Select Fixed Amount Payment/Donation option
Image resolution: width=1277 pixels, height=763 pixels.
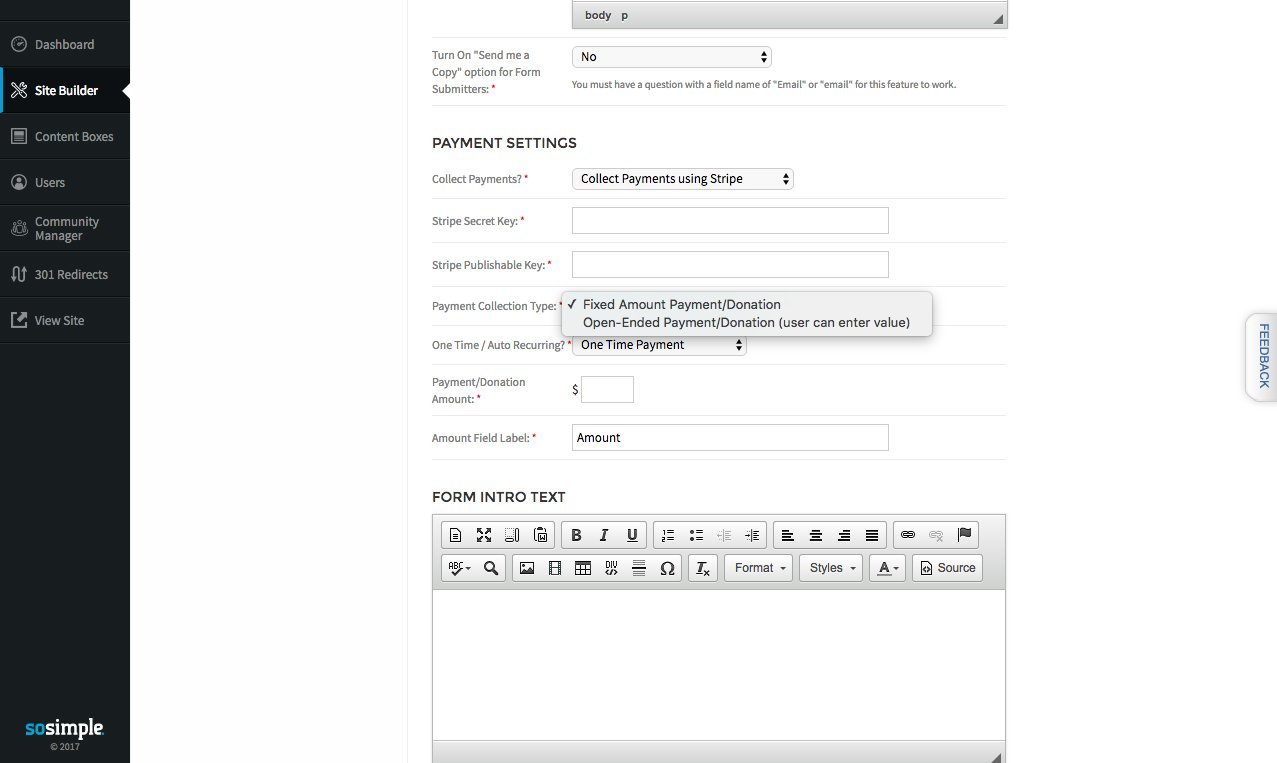[x=747, y=304]
